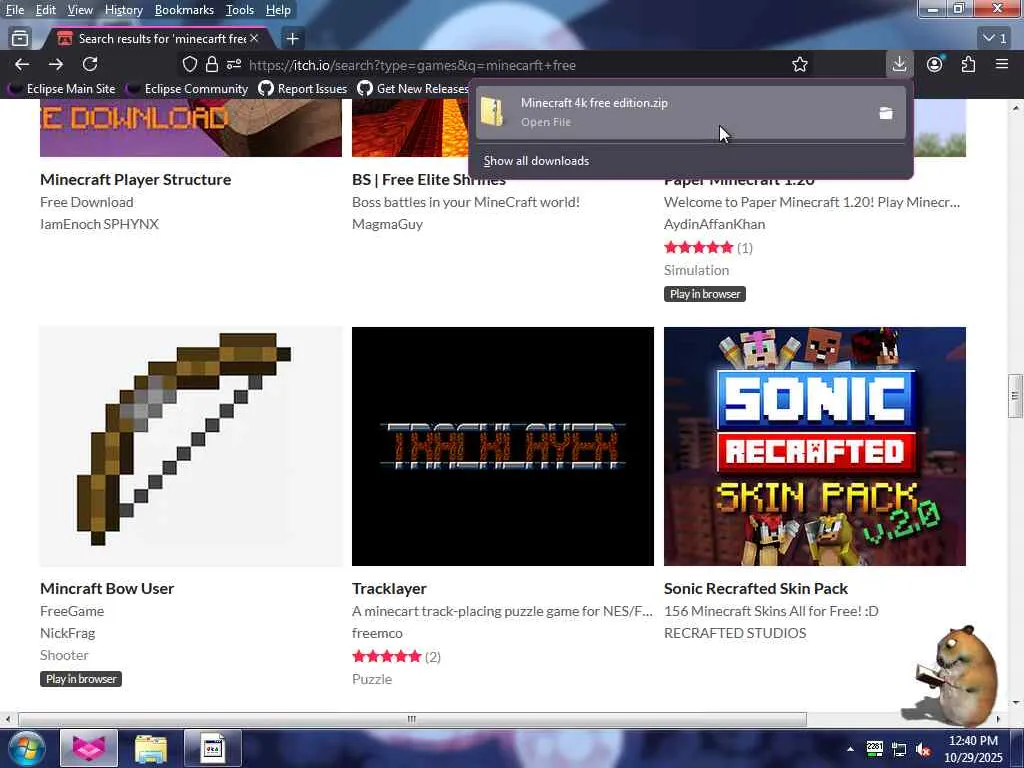Open site permissions icon in address bar

click(x=234, y=64)
